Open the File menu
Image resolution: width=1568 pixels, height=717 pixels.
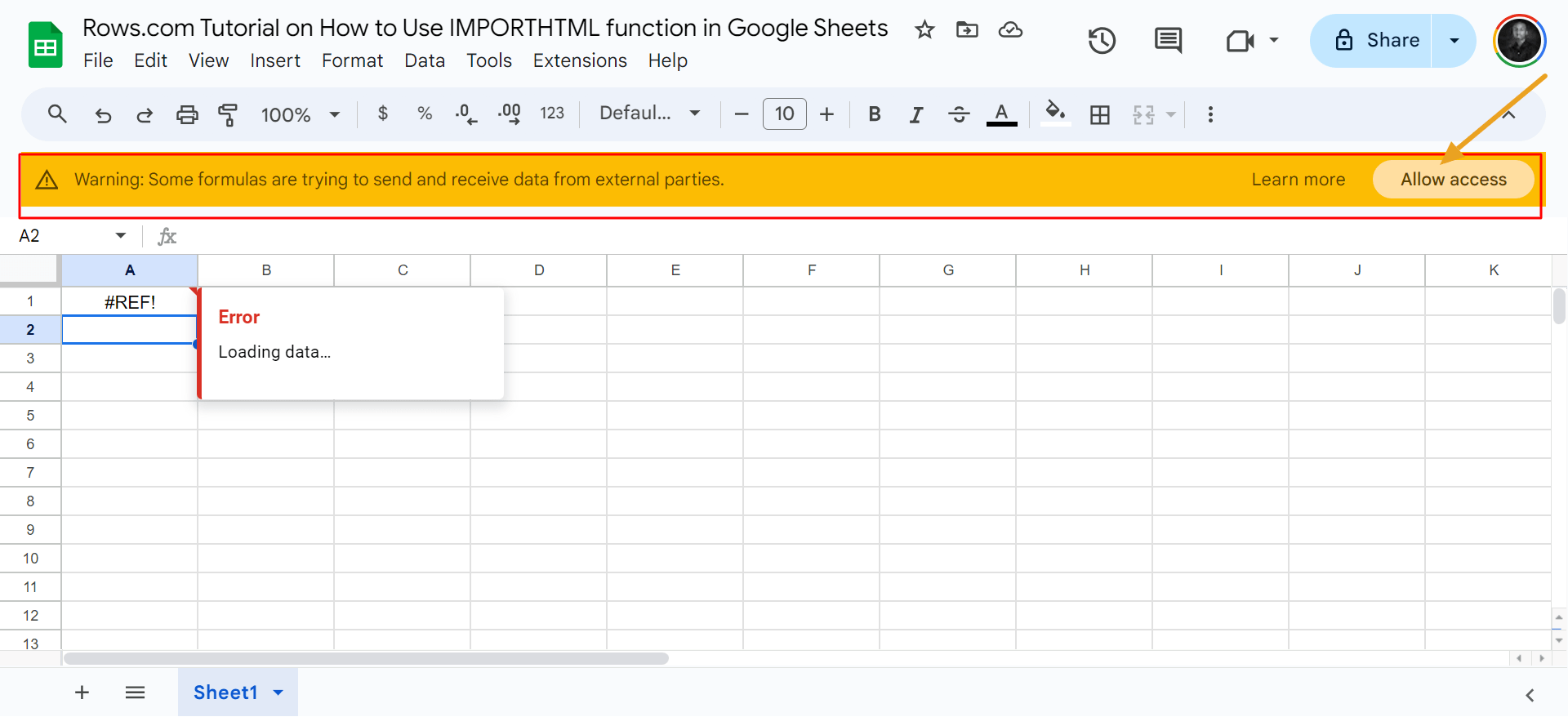(x=98, y=61)
